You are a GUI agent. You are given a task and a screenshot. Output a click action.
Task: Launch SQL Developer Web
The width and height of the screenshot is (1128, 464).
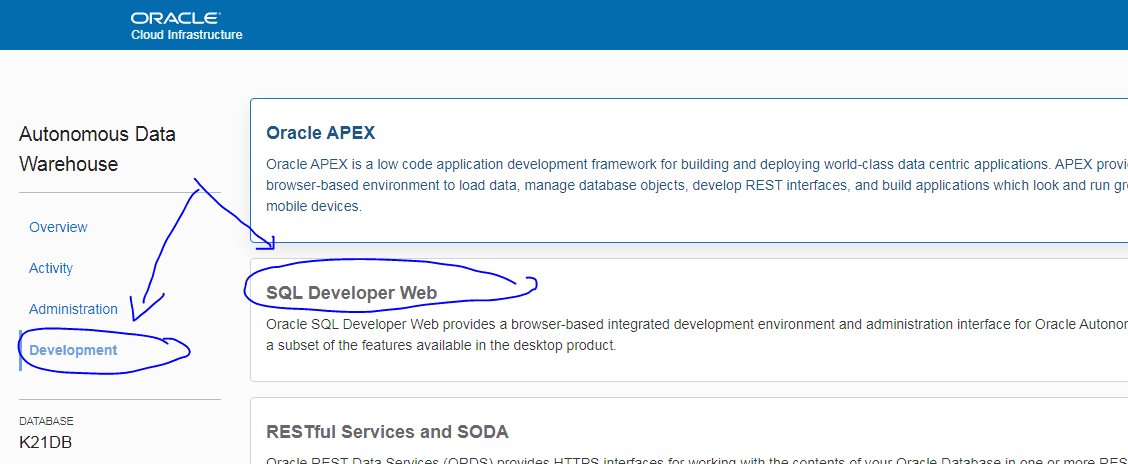tap(352, 293)
